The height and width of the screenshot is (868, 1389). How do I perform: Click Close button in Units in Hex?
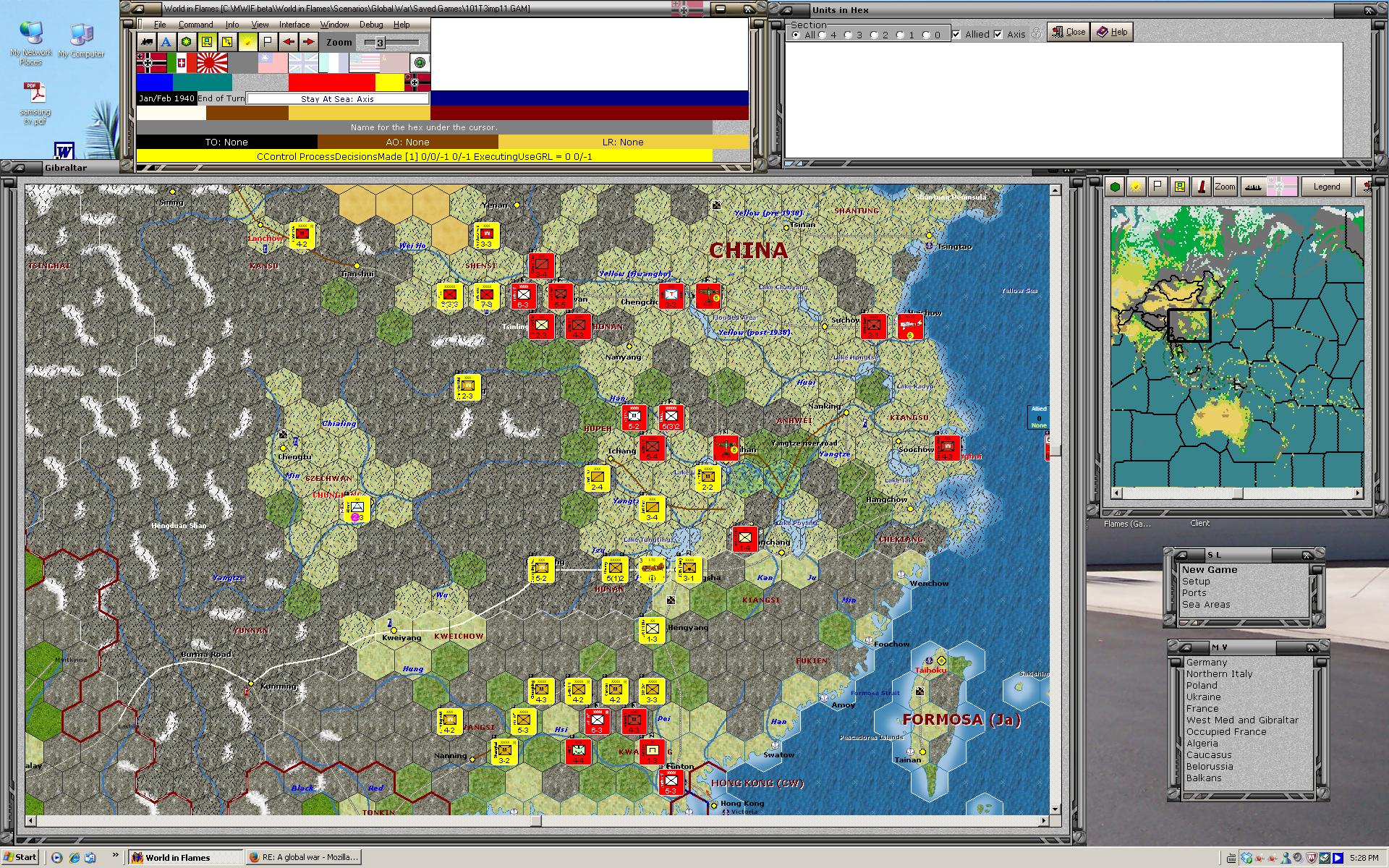[x=1069, y=32]
